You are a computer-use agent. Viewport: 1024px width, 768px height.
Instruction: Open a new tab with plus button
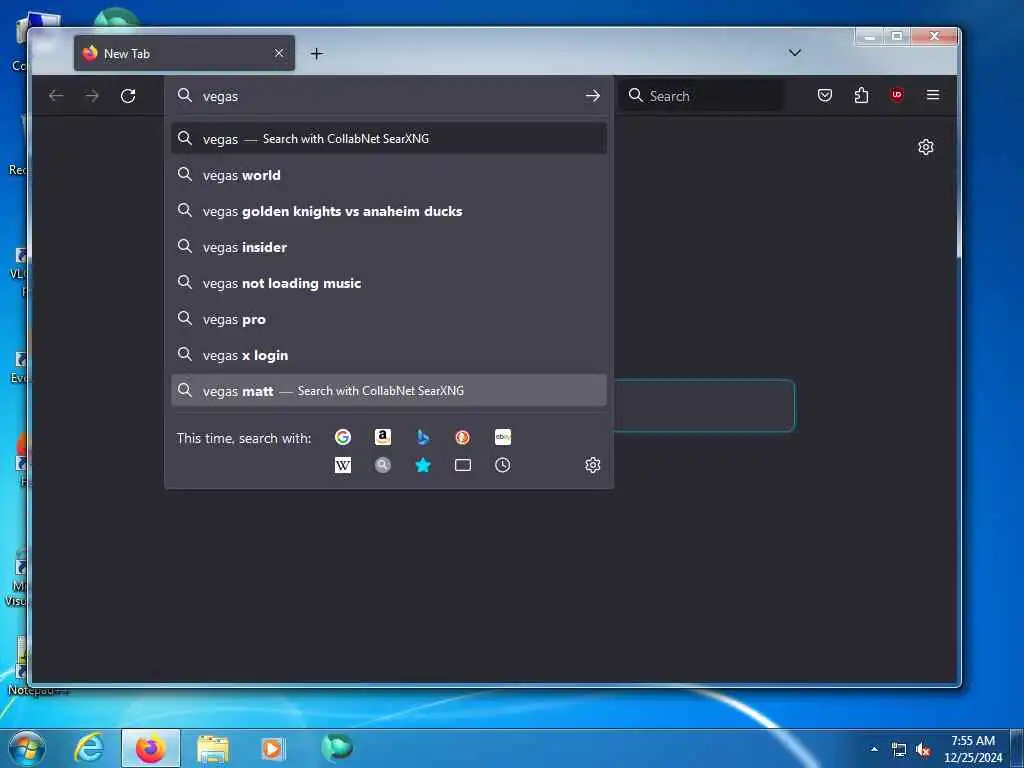[317, 54]
